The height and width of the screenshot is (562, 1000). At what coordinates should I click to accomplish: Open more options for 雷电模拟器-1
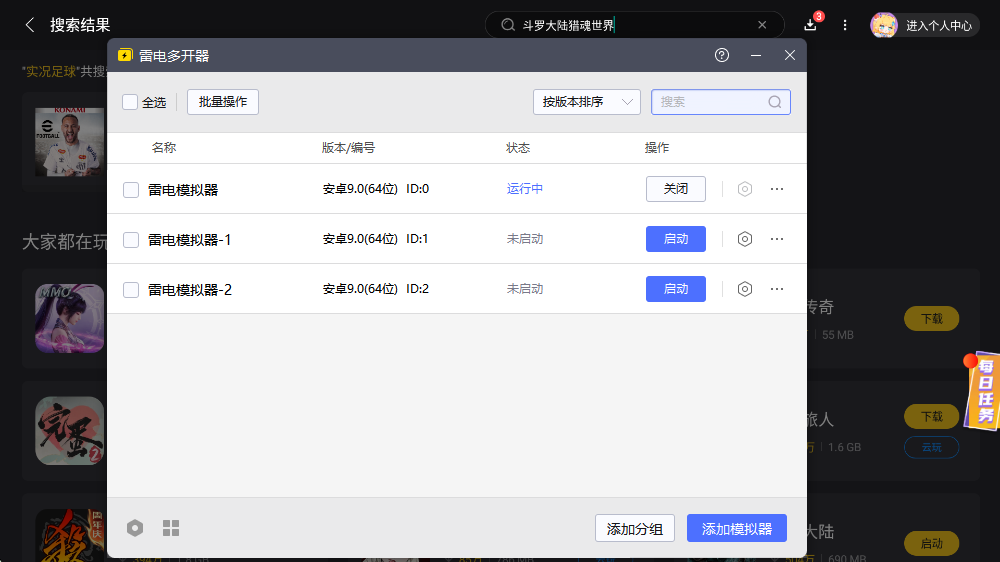tap(777, 239)
